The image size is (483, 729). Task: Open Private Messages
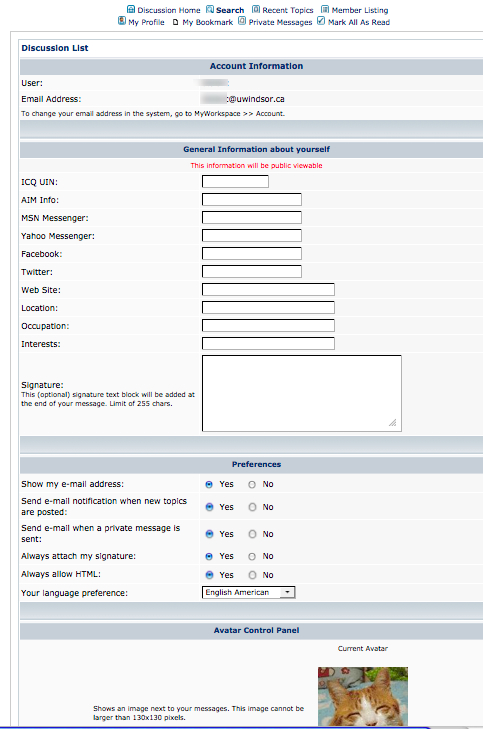point(280,22)
